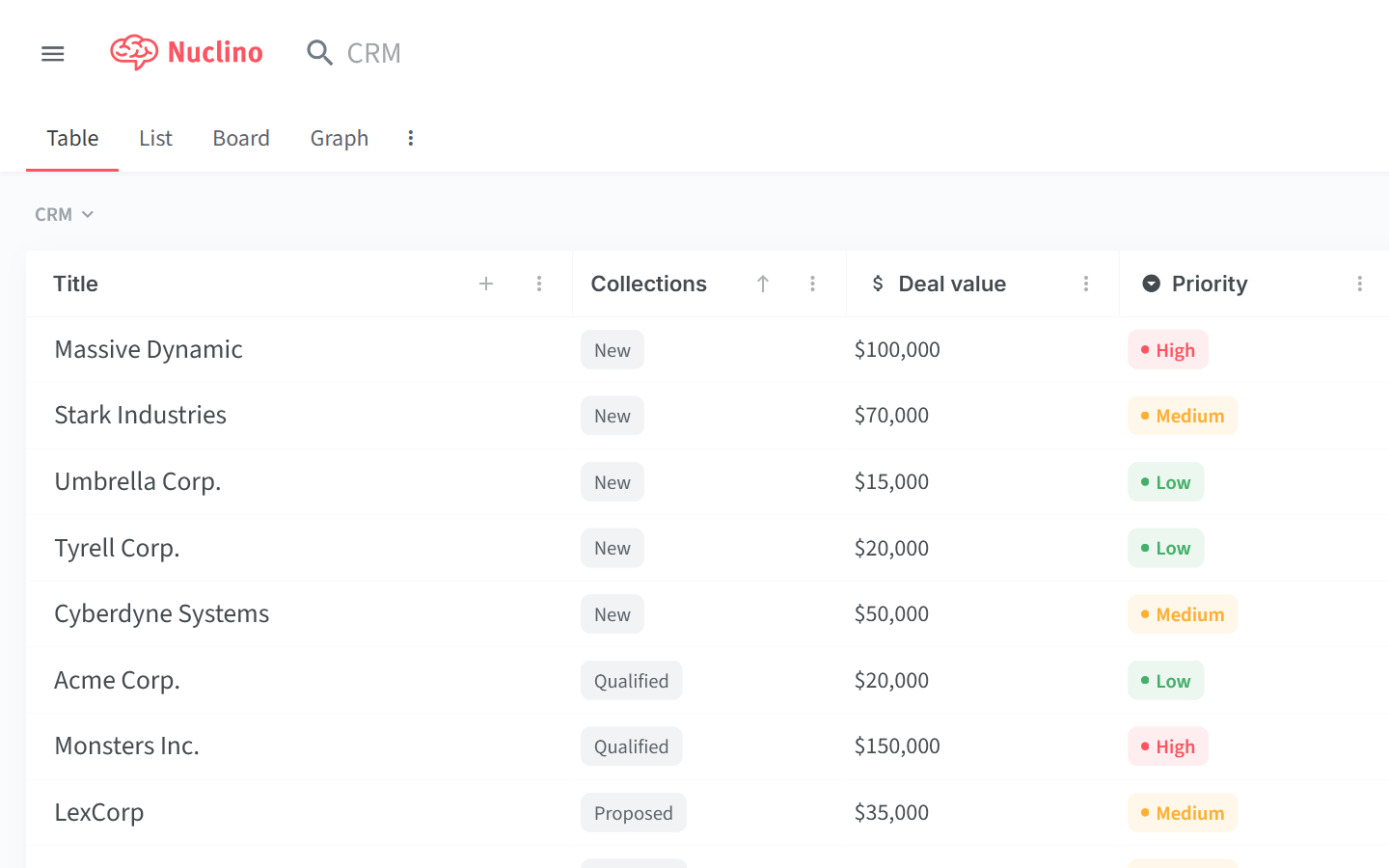
Task: Open the view tabs more-options menu
Action: point(411,138)
